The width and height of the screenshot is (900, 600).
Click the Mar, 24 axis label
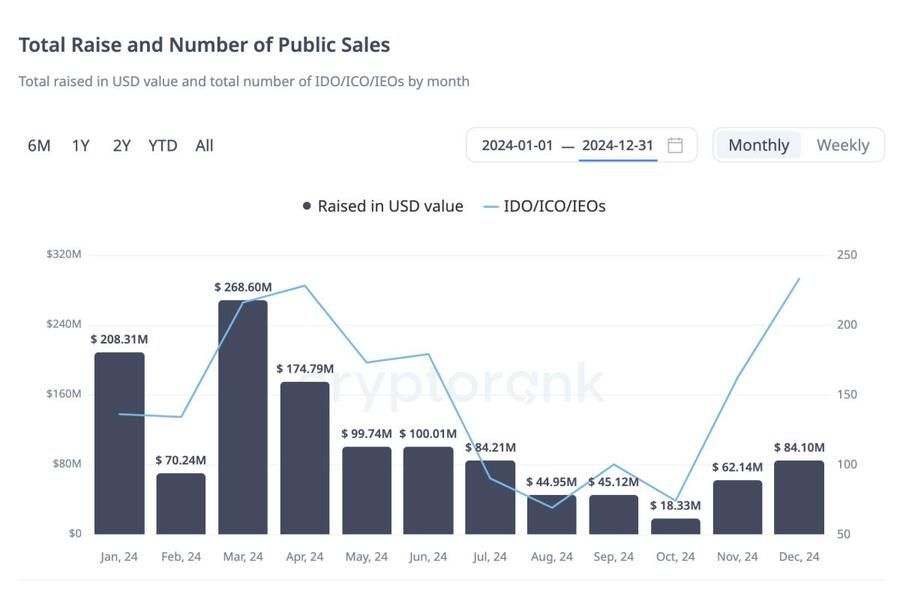[243, 556]
